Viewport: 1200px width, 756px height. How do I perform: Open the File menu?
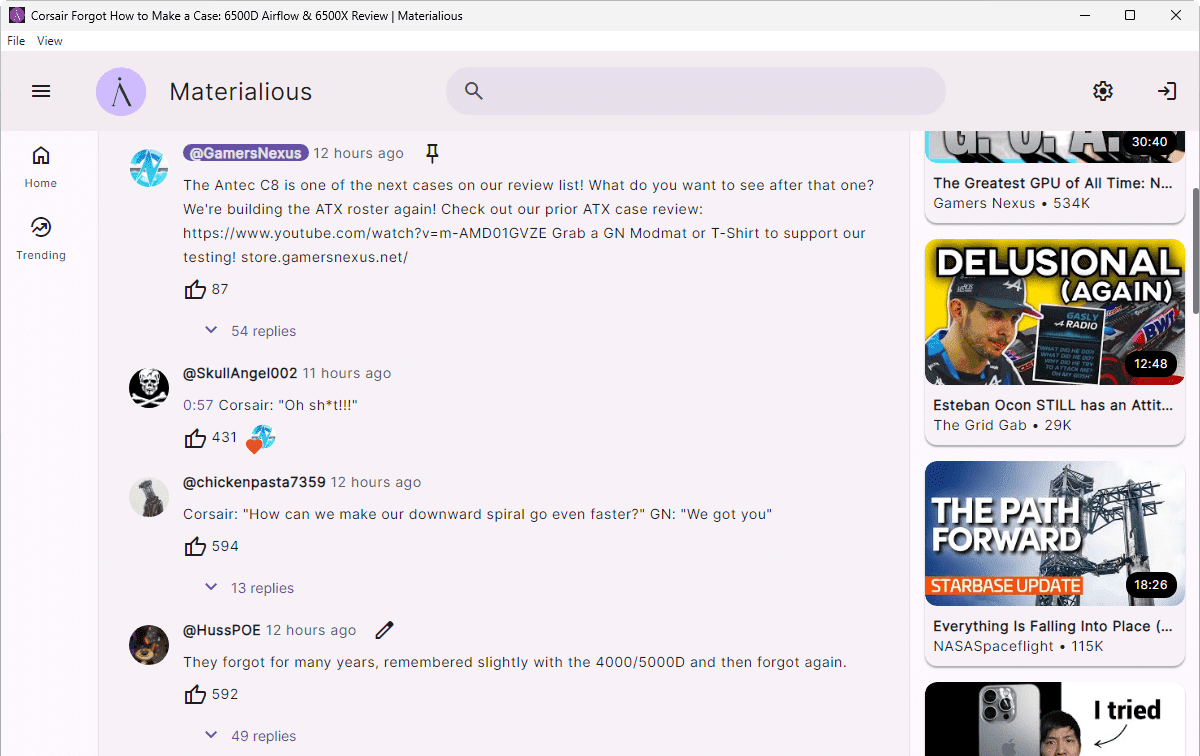16,41
